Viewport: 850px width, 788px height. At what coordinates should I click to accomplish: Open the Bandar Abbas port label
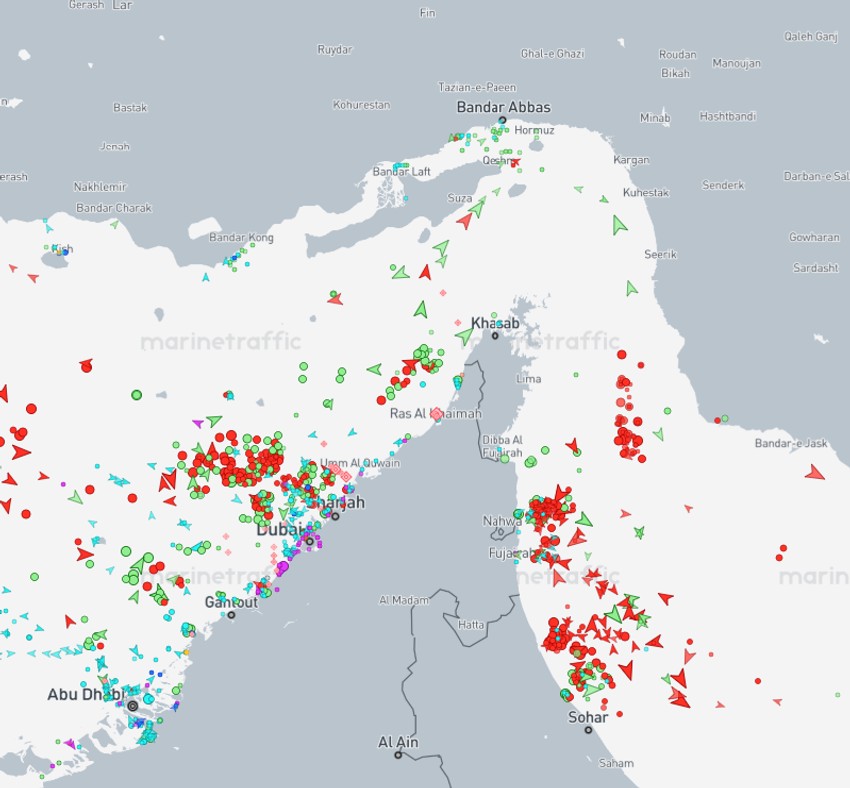[x=505, y=105]
